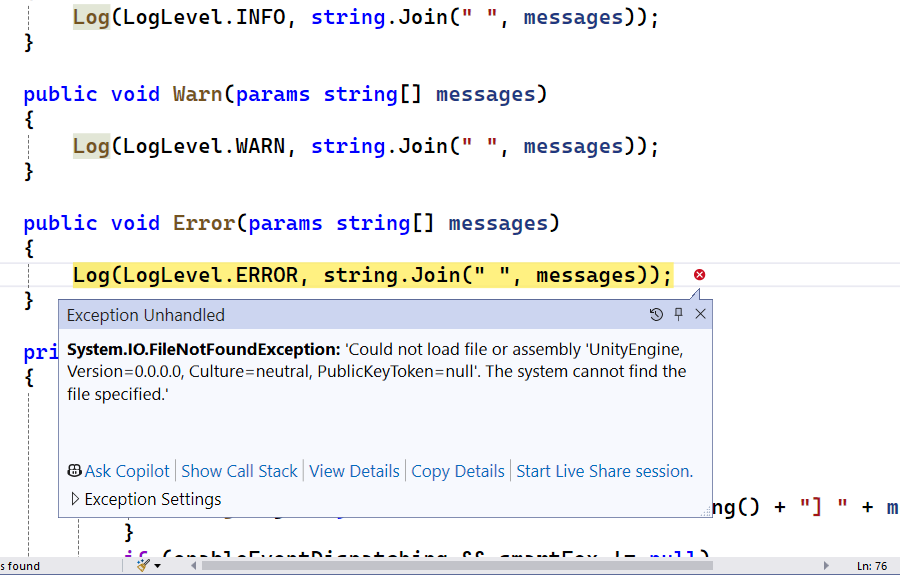The height and width of the screenshot is (575, 900).
Task: Click the horizontal scrollbar left arrow
Action: click(193, 566)
